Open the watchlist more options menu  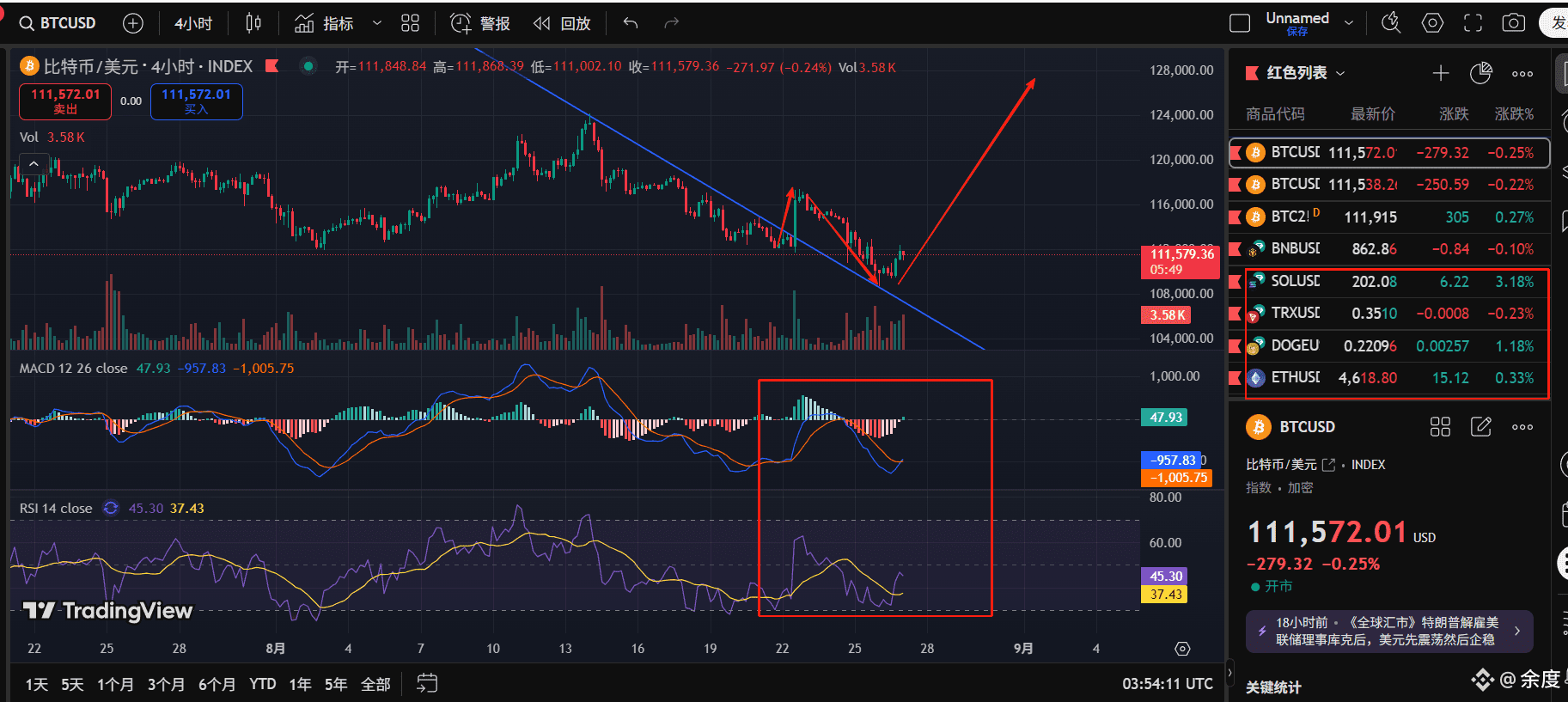tap(1522, 74)
